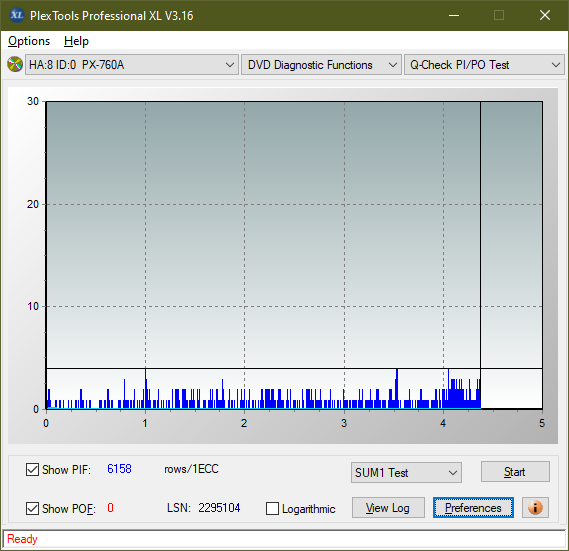This screenshot has height=551, width=569.
Task: Expand the DVD Diagnostic Functions dropdown
Action: coord(321,65)
